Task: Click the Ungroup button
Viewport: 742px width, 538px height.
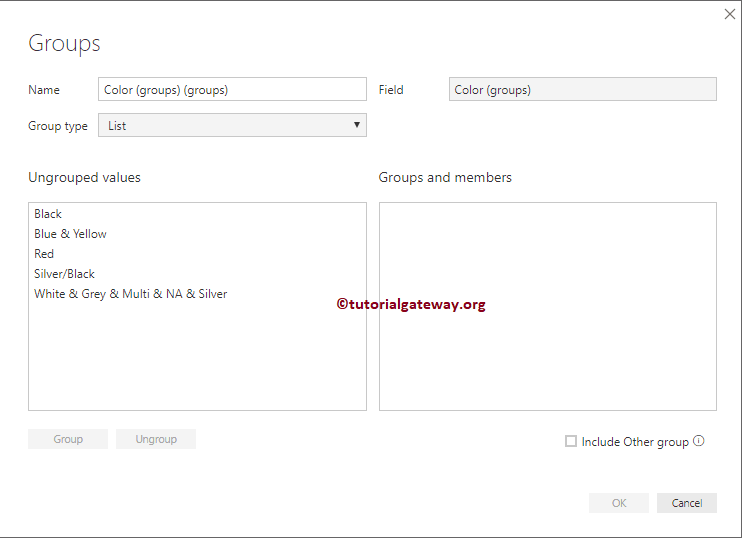Action: click(x=156, y=439)
